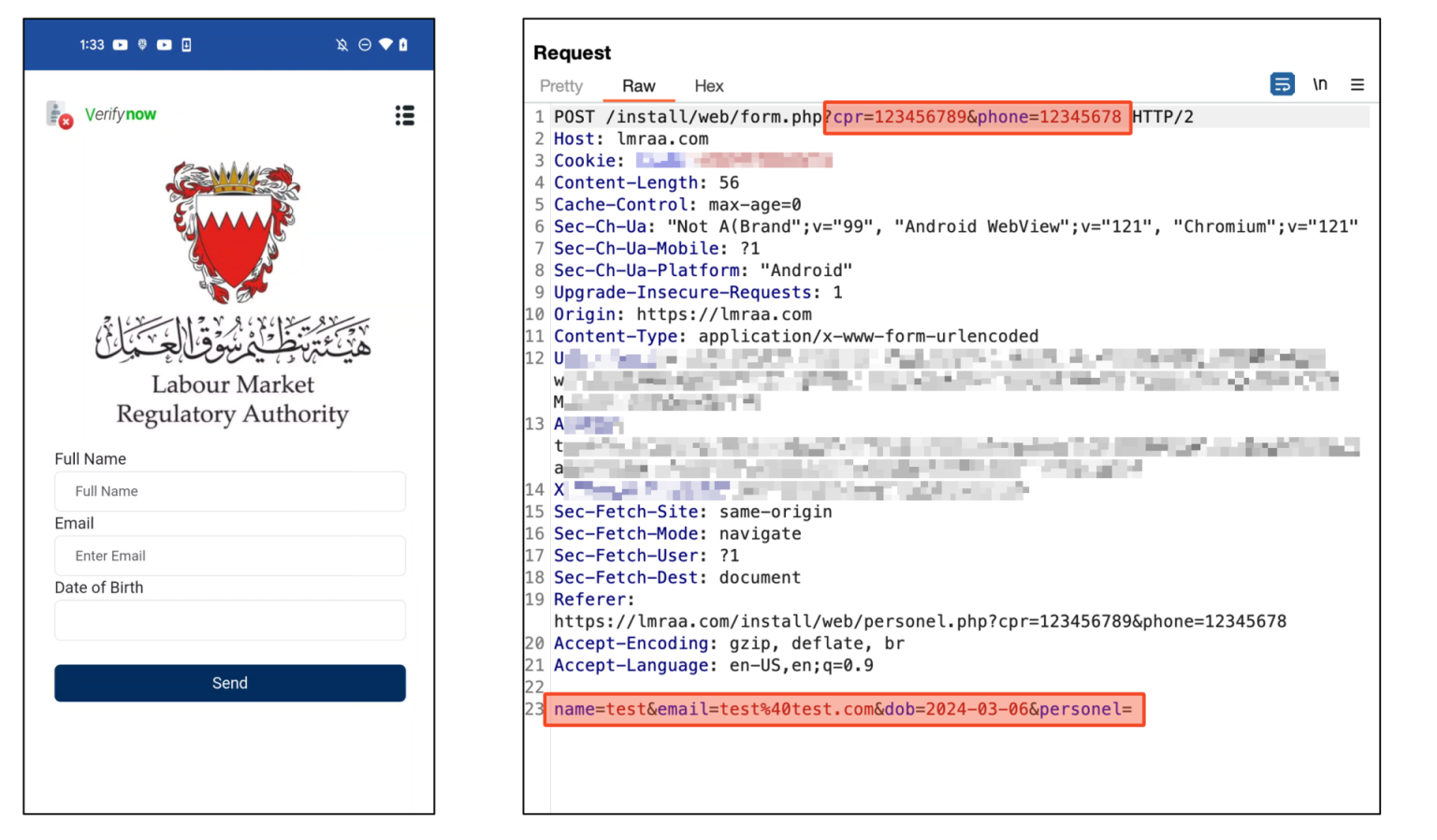This screenshot has width=1437, height=840.
Task: Click the download notification icon in the status bar
Action: 186,44
